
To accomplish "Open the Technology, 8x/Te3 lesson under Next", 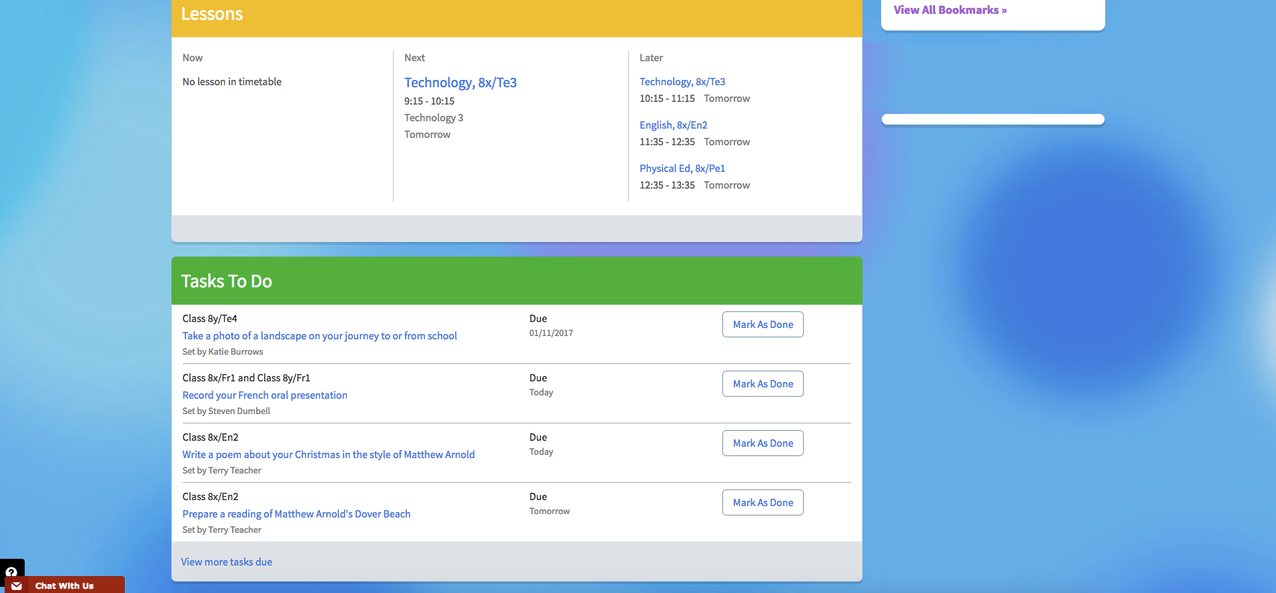I will 460,81.
